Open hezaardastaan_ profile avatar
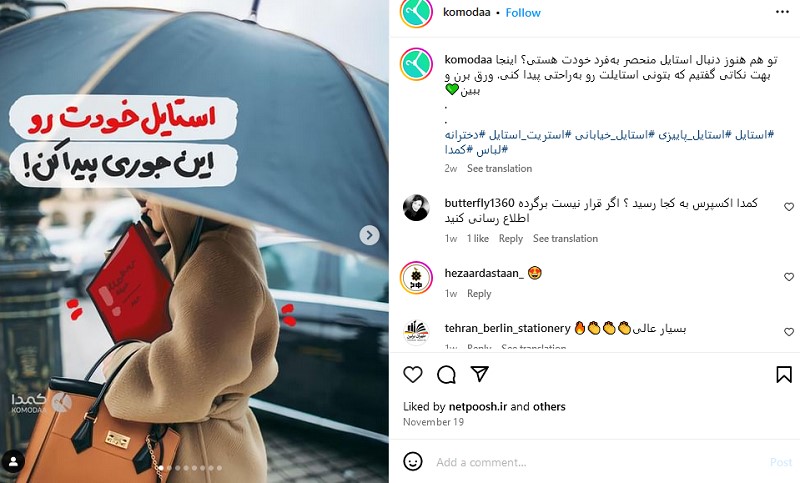The image size is (800, 483). [x=416, y=278]
